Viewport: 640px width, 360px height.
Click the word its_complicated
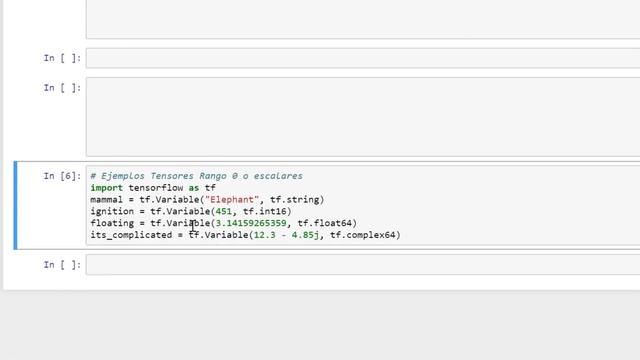(x=131, y=235)
